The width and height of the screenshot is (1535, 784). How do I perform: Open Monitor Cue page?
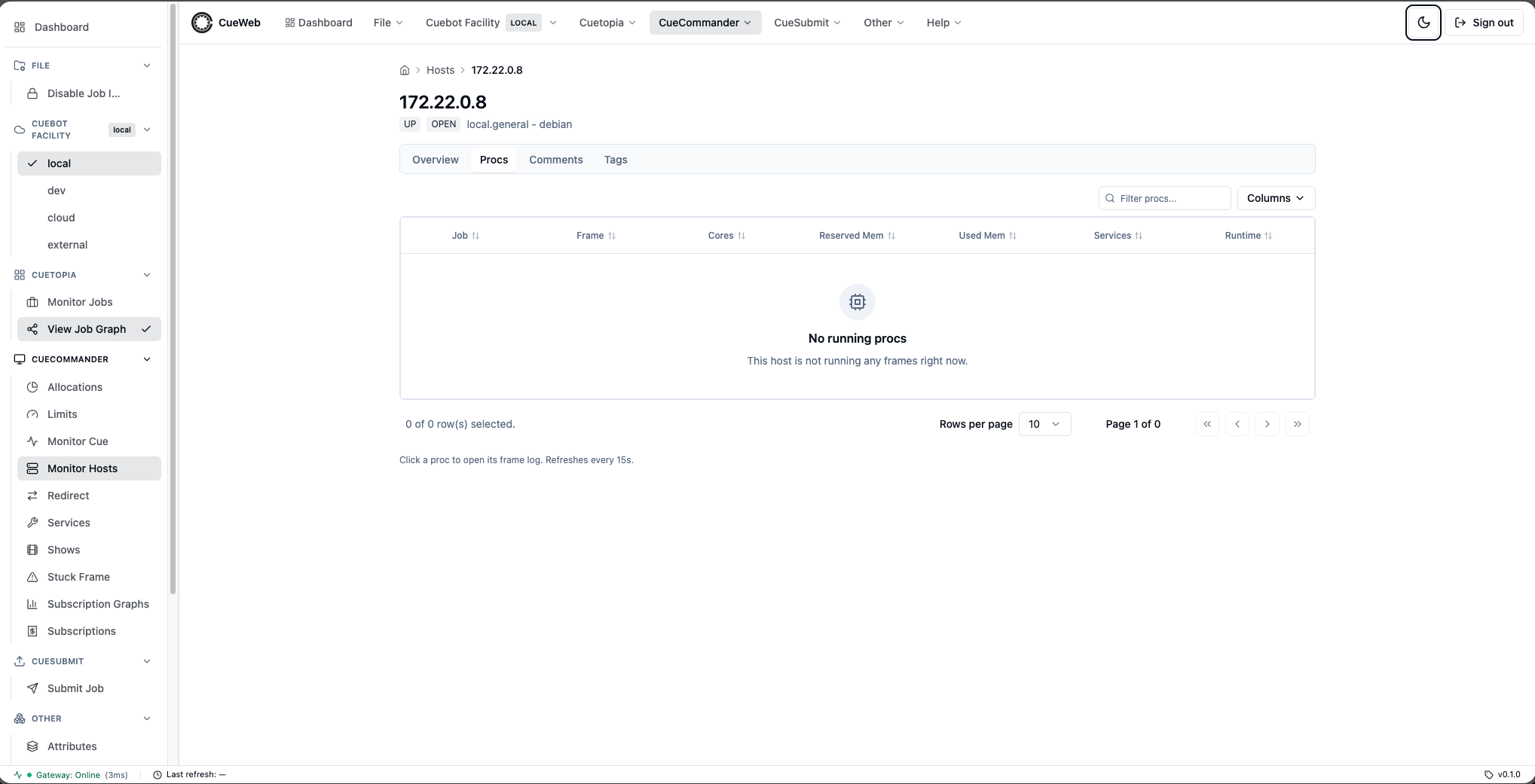(89, 441)
